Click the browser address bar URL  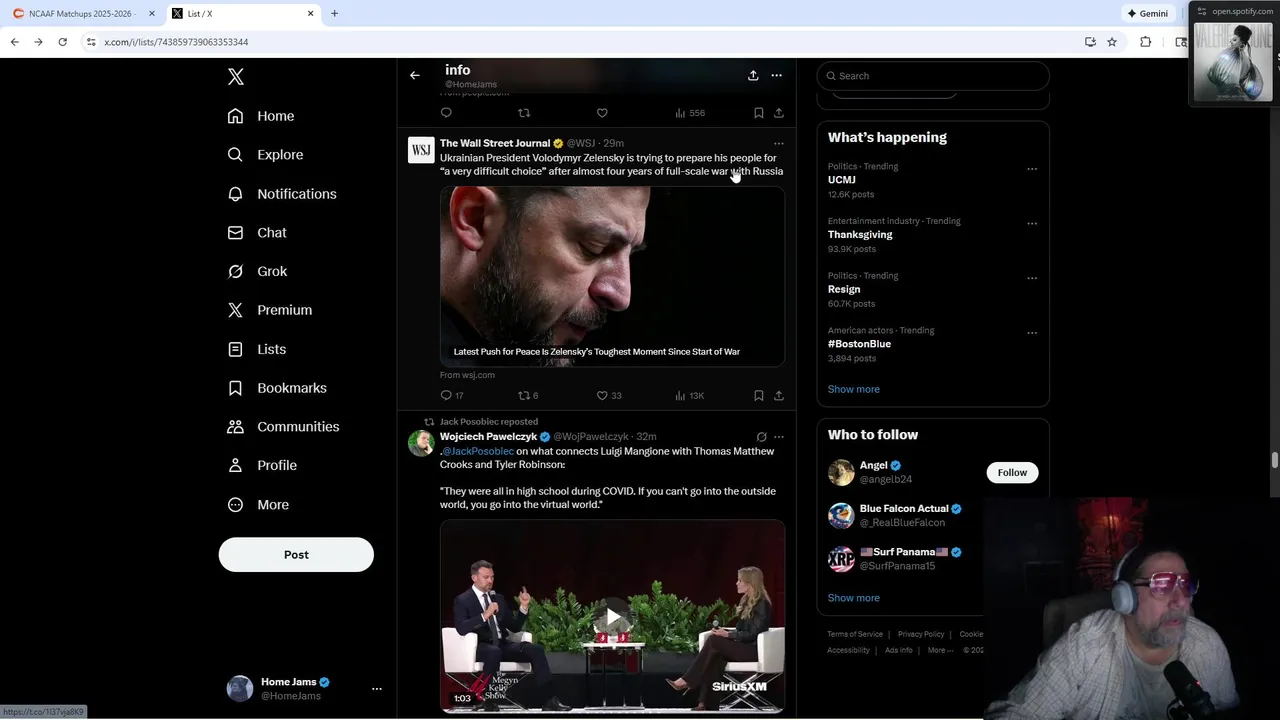pyautogui.click(x=176, y=42)
